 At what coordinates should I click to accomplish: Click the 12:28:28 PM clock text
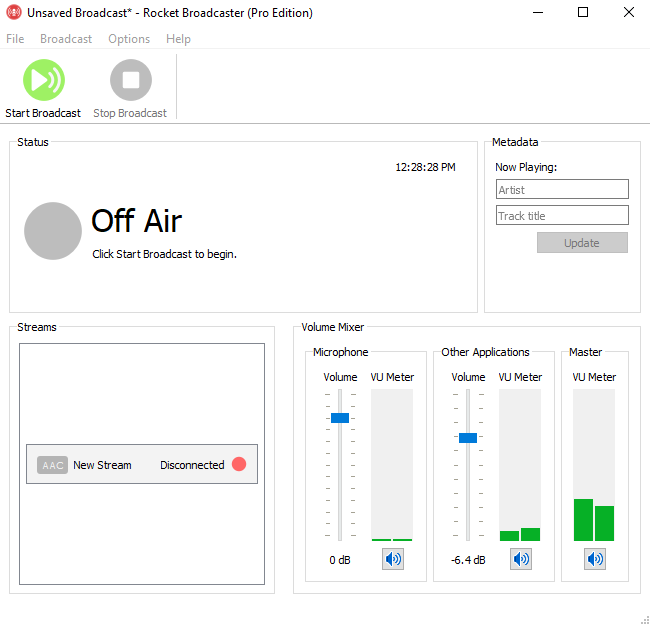click(425, 167)
